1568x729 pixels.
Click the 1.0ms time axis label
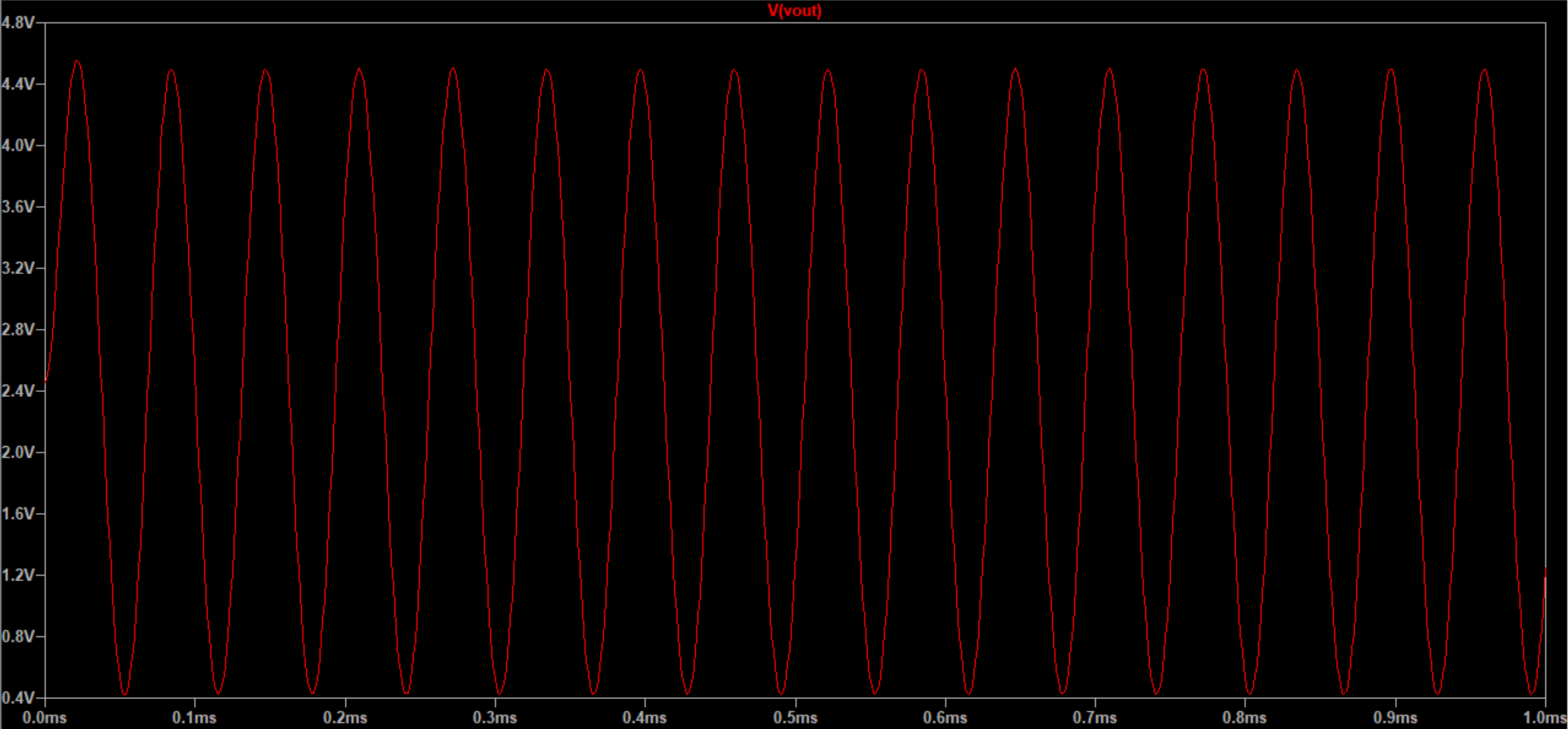click(x=1543, y=718)
